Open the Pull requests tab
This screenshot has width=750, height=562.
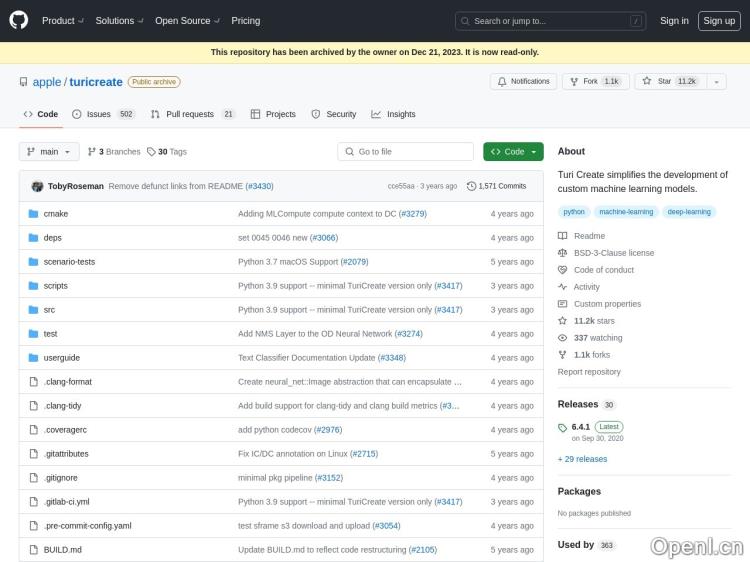click(192, 114)
